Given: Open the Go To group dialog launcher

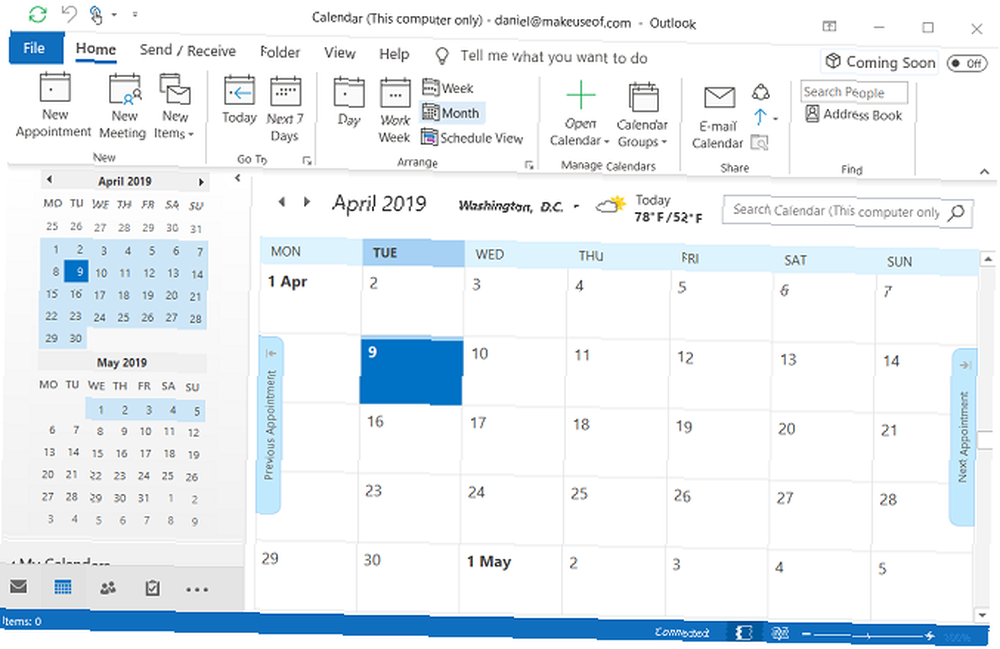Looking at the screenshot, I should (307, 161).
